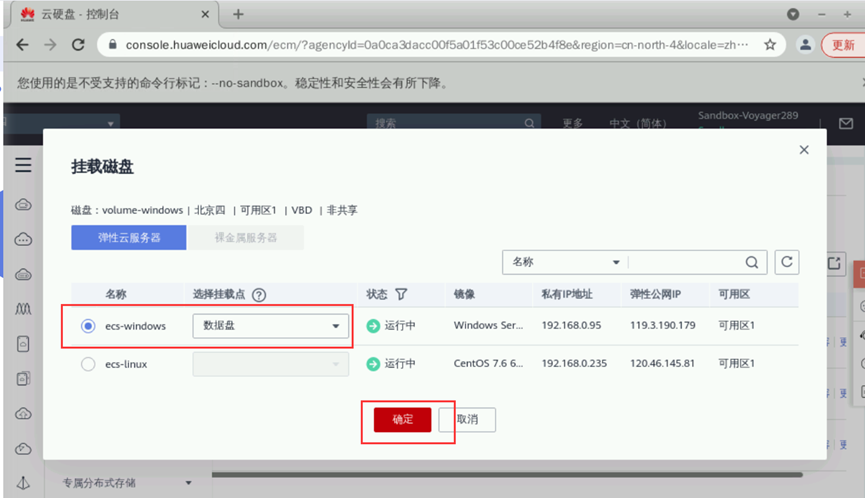The width and height of the screenshot is (865, 498).
Task: Click the Sandbox-Voyager289 account name
Action: [x=747, y=115]
